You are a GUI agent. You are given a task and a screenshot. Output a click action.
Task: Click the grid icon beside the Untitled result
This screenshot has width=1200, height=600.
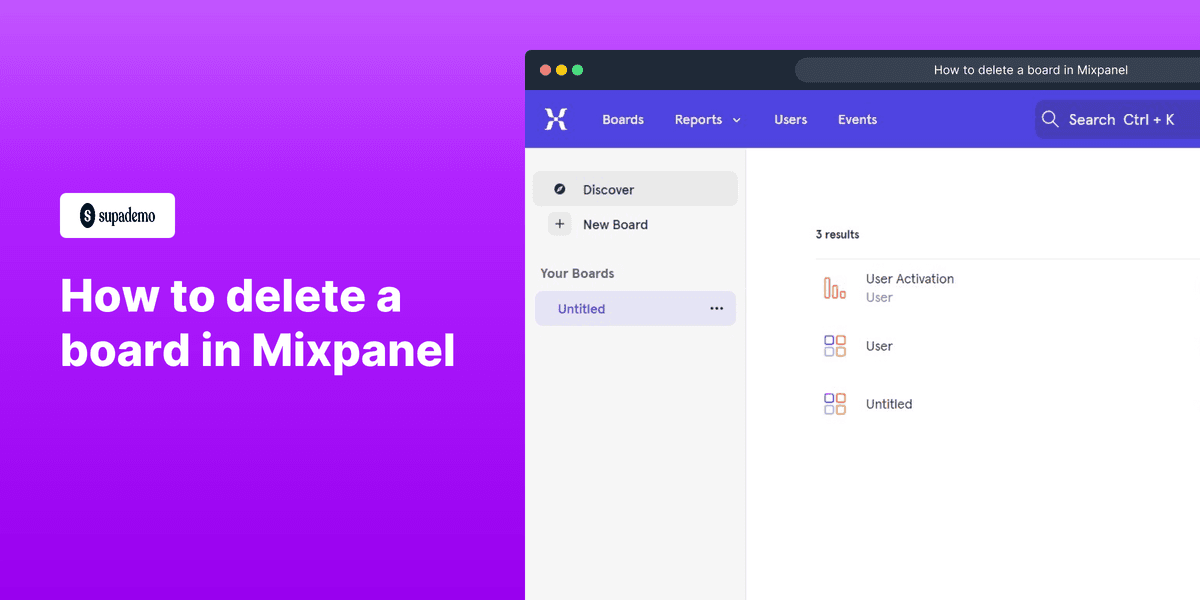click(834, 403)
